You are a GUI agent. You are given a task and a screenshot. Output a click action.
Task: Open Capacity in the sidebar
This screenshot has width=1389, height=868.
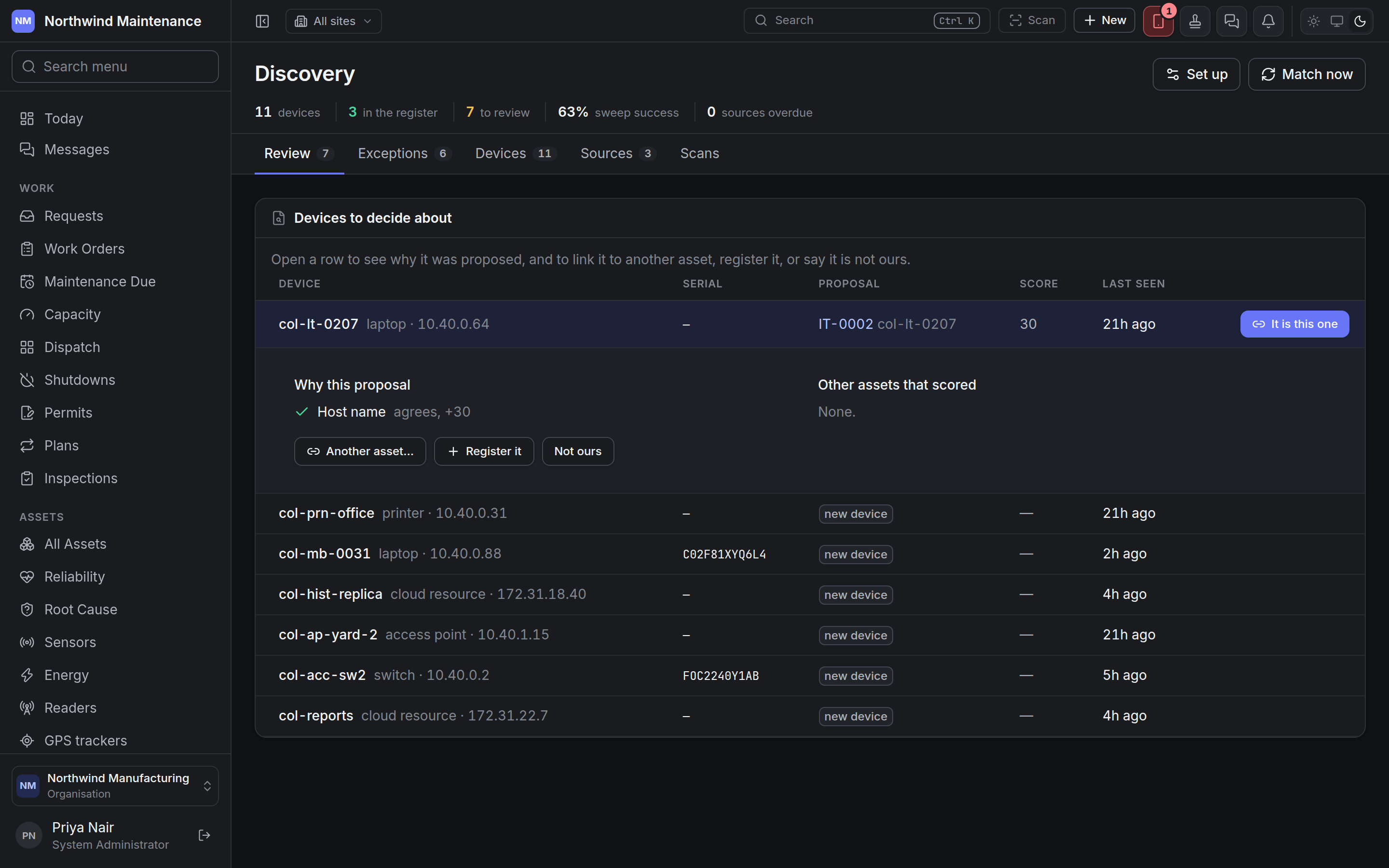coord(115,314)
